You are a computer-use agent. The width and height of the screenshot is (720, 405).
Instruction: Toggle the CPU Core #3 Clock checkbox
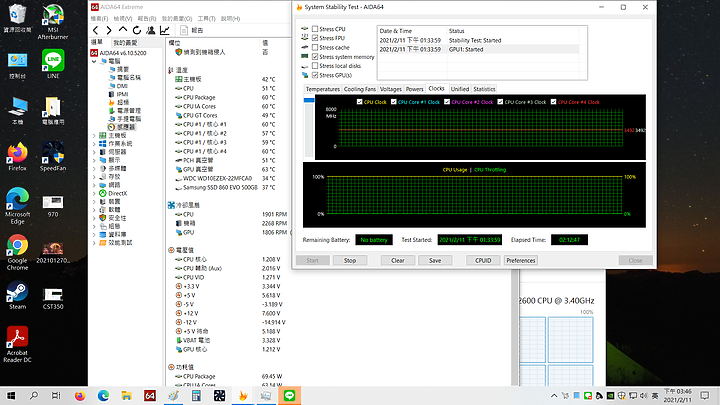(500, 102)
